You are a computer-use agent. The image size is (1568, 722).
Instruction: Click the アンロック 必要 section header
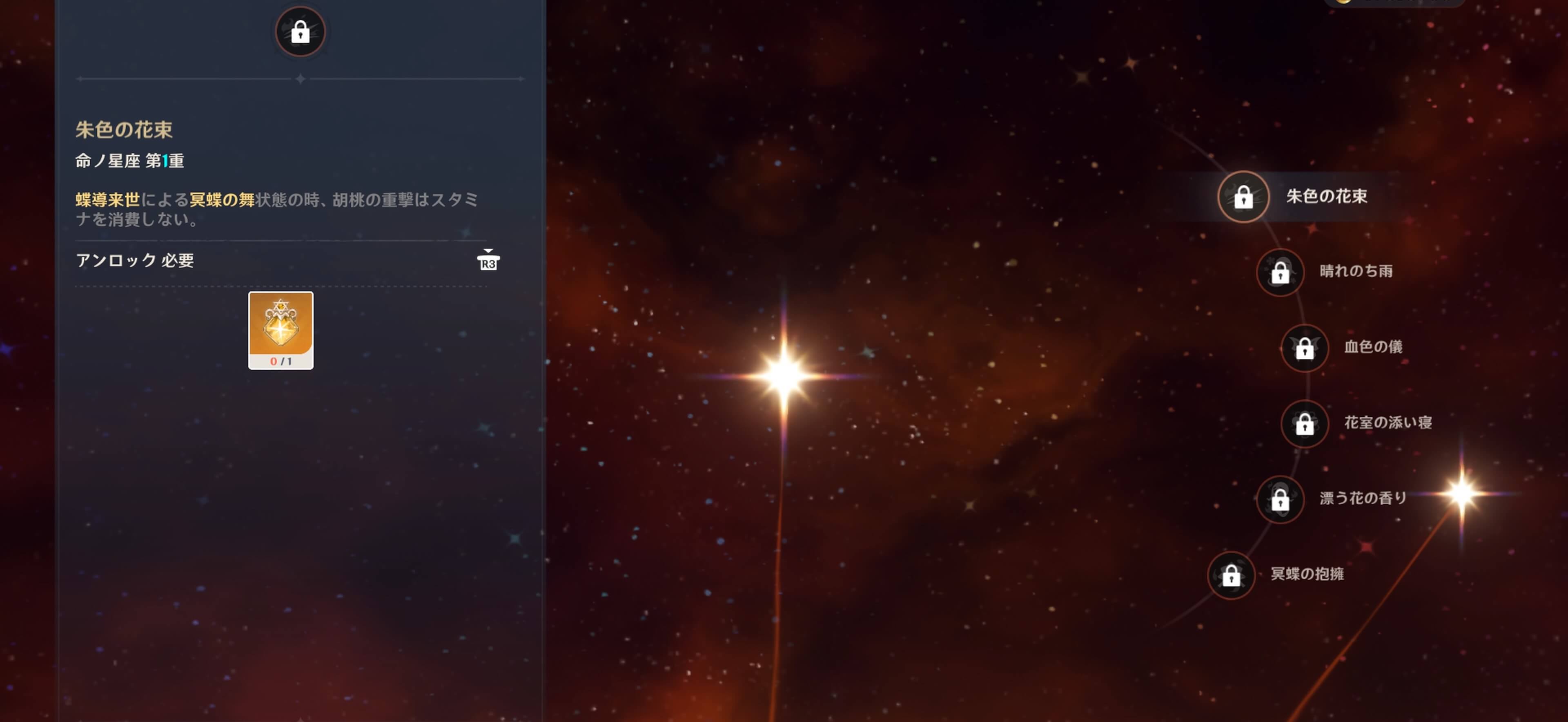click(134, 260)
